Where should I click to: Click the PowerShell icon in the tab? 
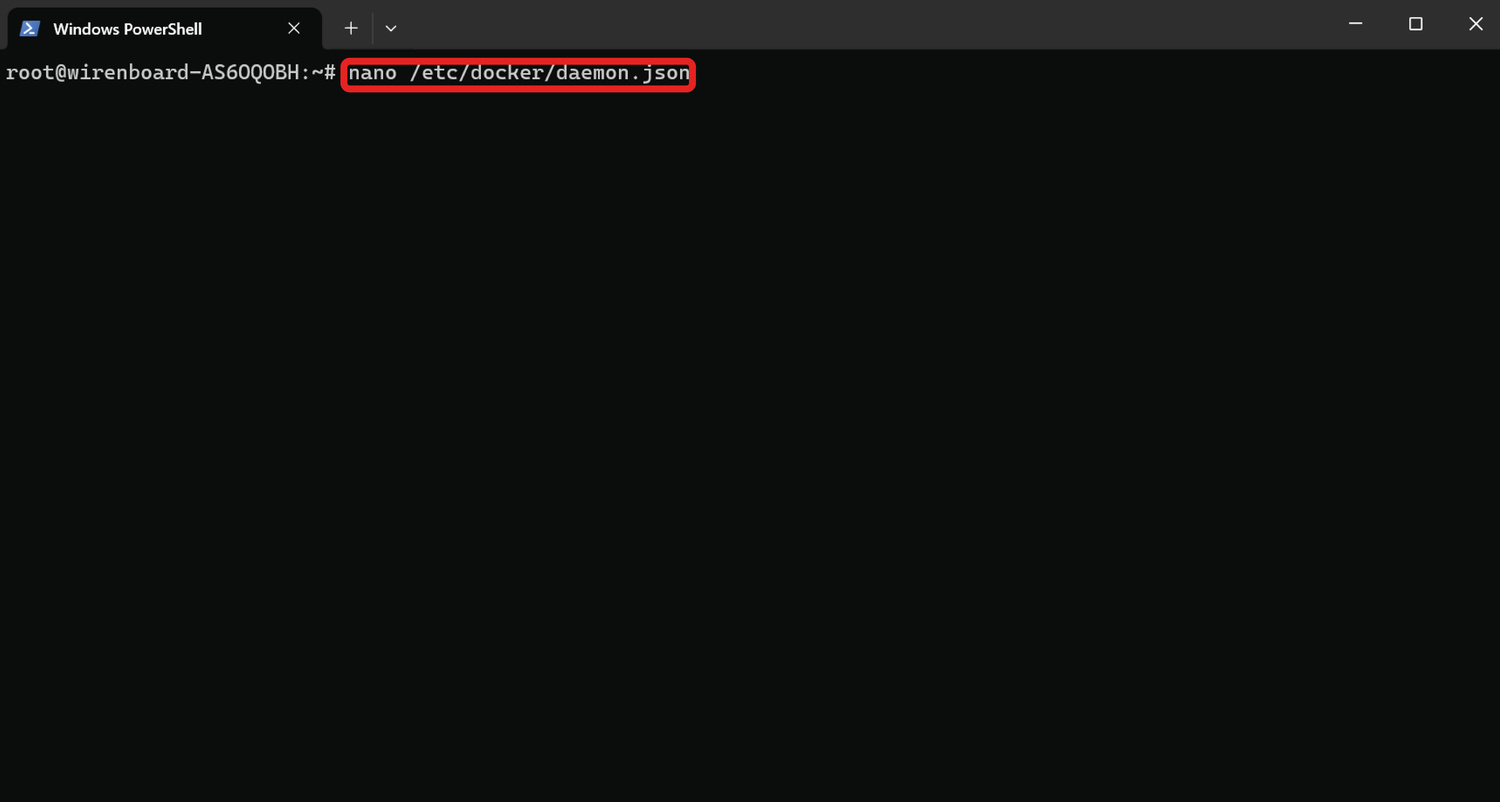[30, 29]
